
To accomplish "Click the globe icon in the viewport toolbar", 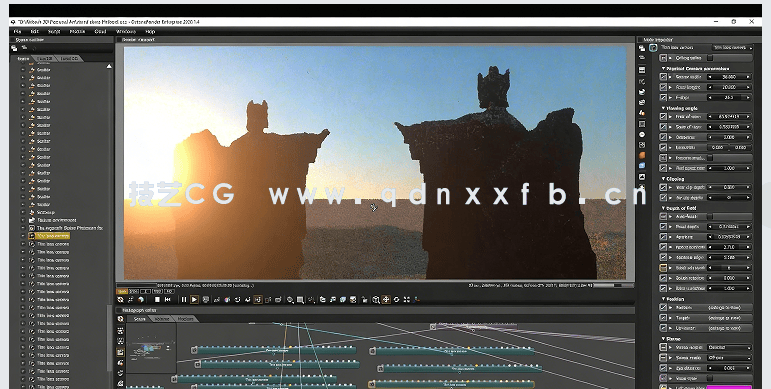I will pyautogui.click(x=141, y=299).
